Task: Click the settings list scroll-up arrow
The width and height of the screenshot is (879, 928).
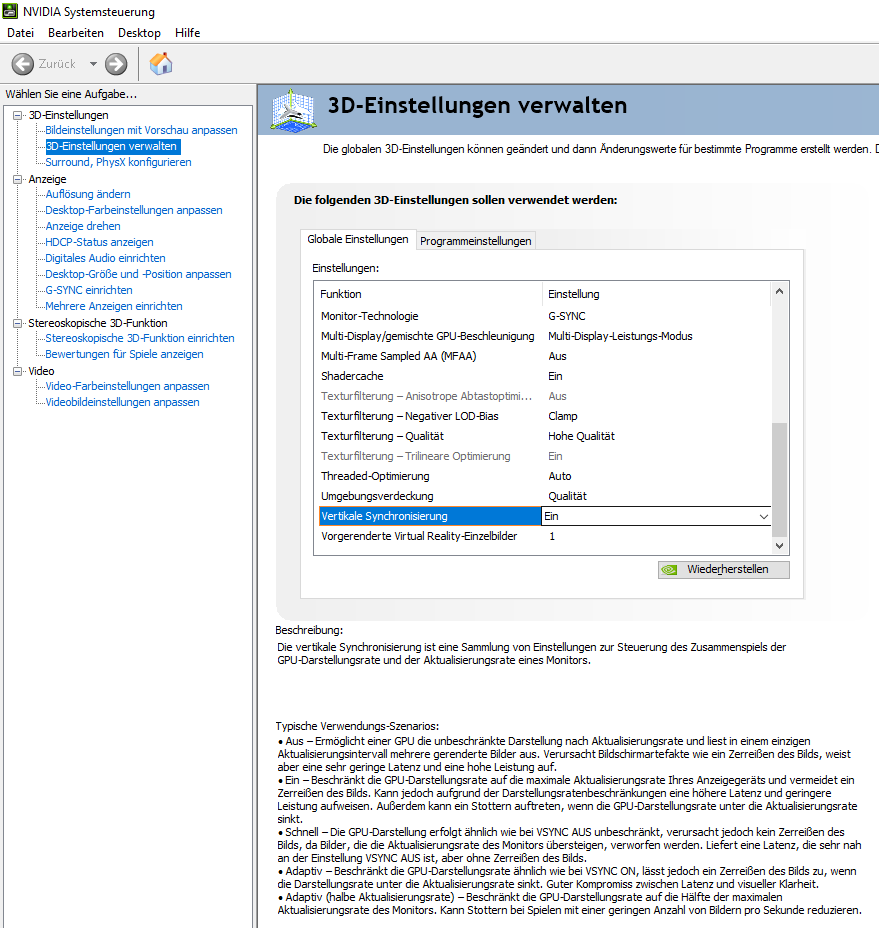Action: click(x=780, y=291)
